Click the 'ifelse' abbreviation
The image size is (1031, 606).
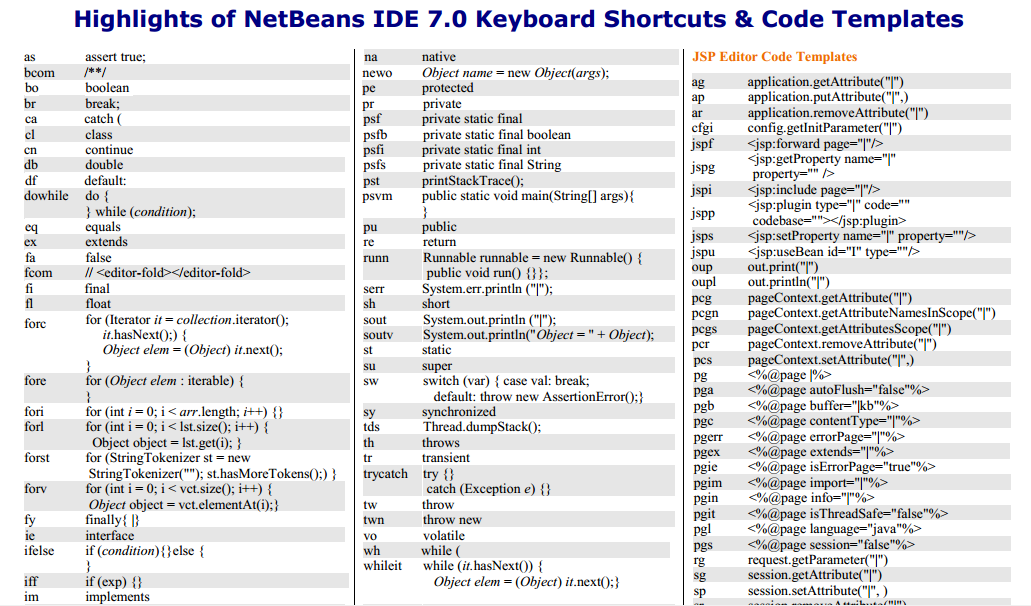click(39, 551)
